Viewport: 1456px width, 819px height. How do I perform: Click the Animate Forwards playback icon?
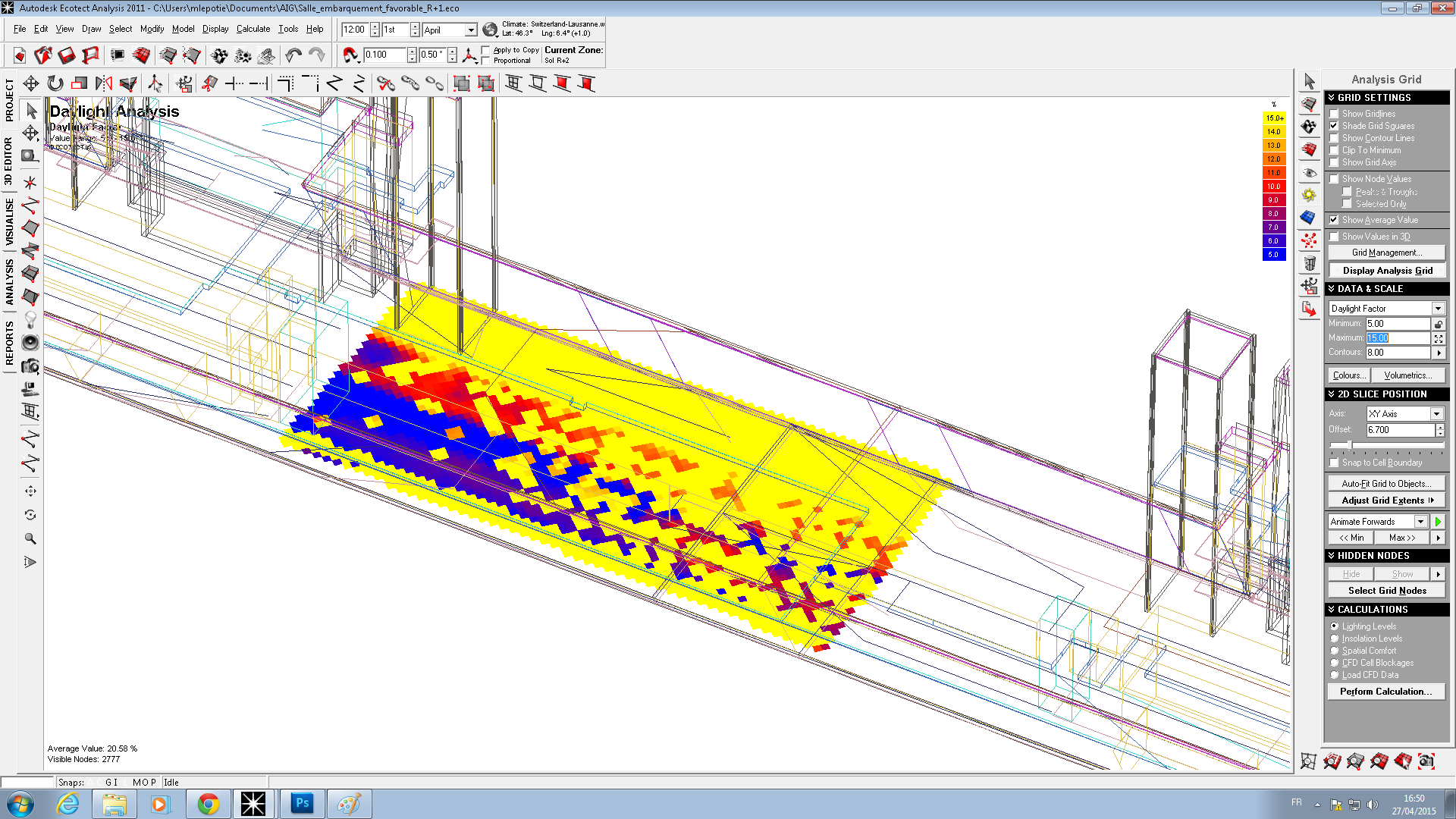click(1439, 520)
